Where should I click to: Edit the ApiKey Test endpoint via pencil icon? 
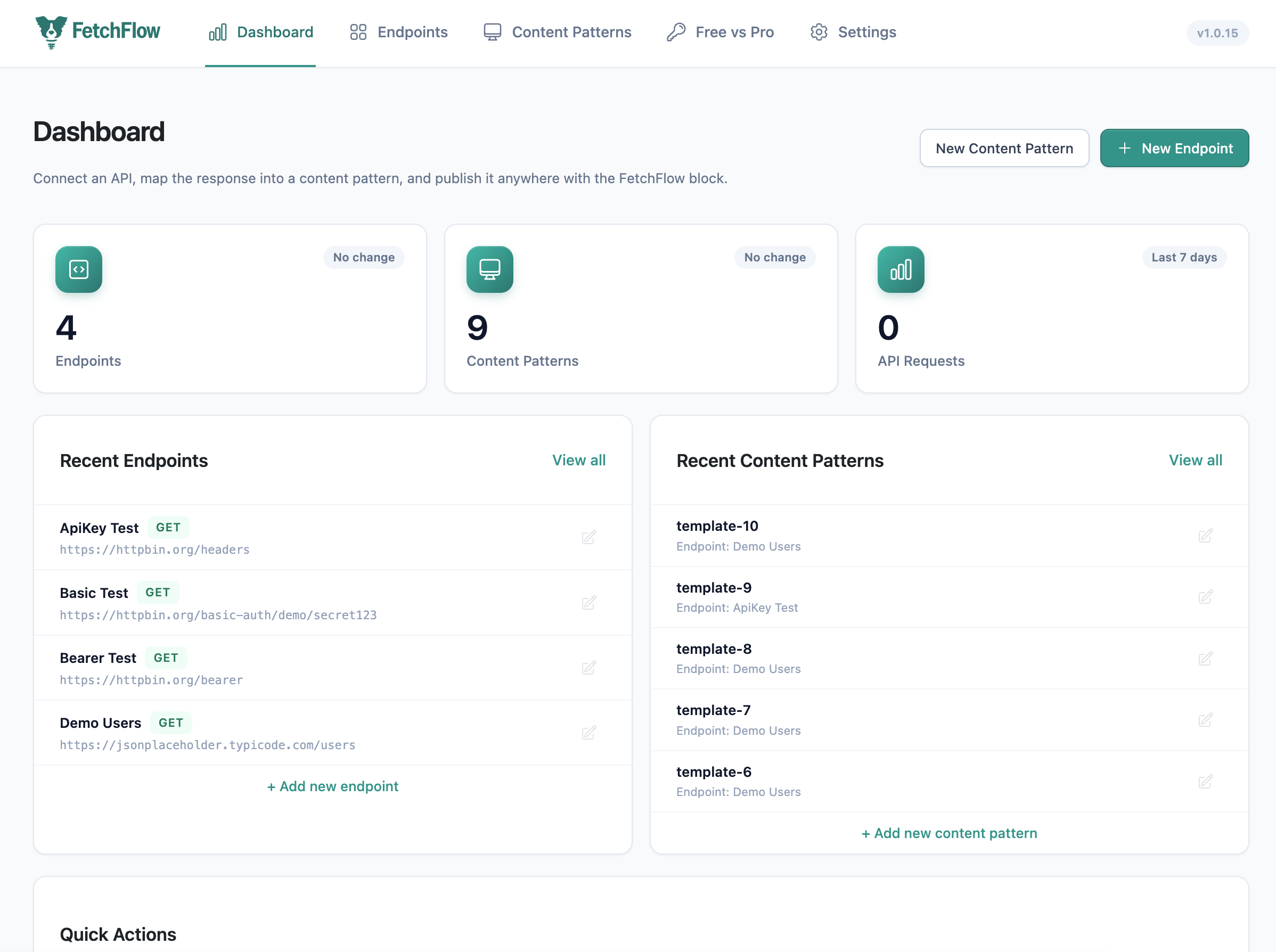coord(588,537)
